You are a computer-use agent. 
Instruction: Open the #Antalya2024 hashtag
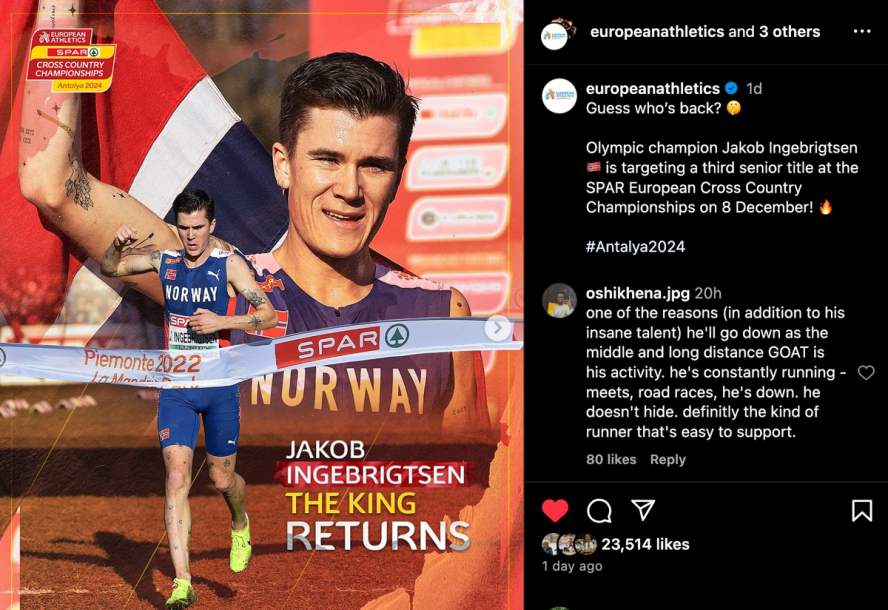point(635,246)
